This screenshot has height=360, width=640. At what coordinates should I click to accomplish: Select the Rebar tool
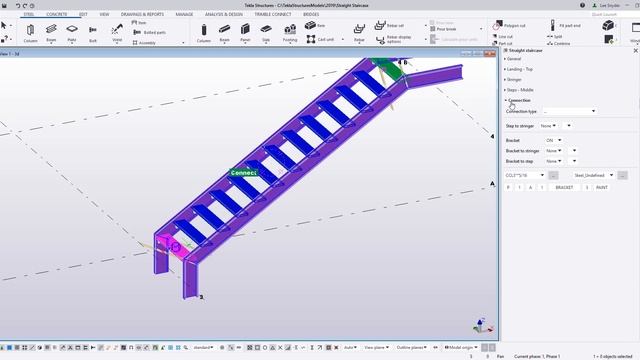click(359, 33)
